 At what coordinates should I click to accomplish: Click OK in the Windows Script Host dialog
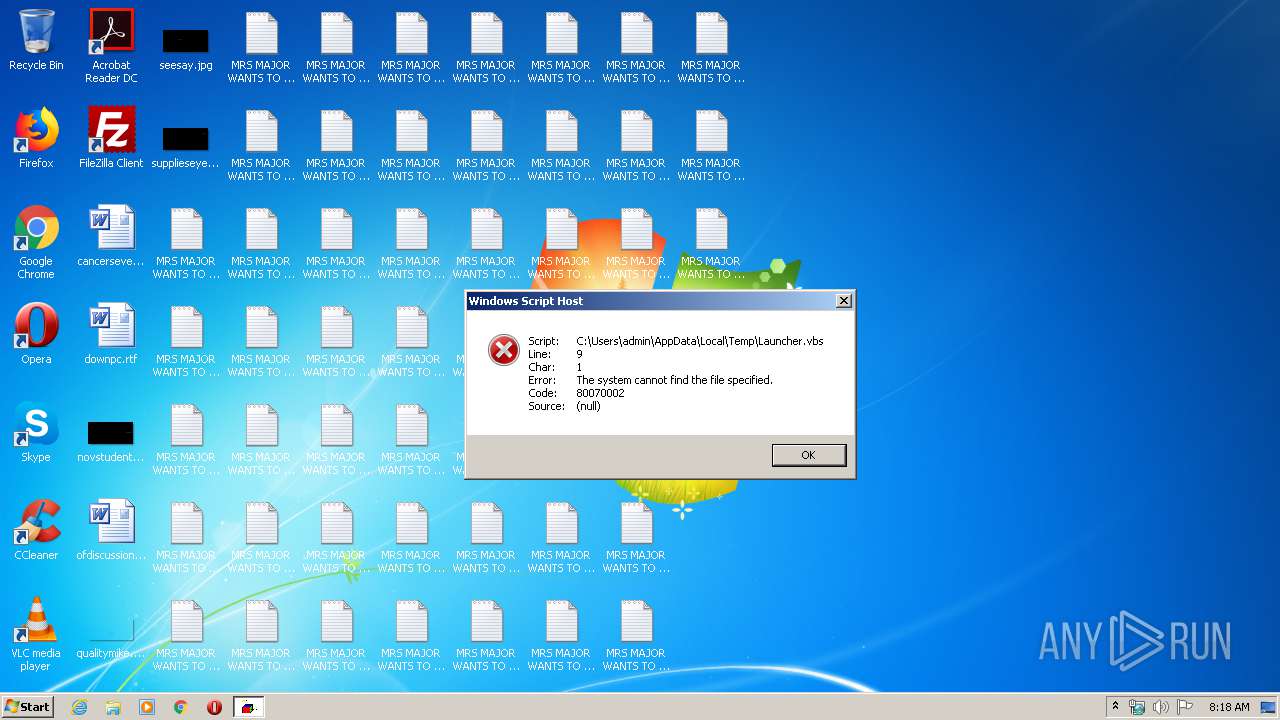pos(809,455)
